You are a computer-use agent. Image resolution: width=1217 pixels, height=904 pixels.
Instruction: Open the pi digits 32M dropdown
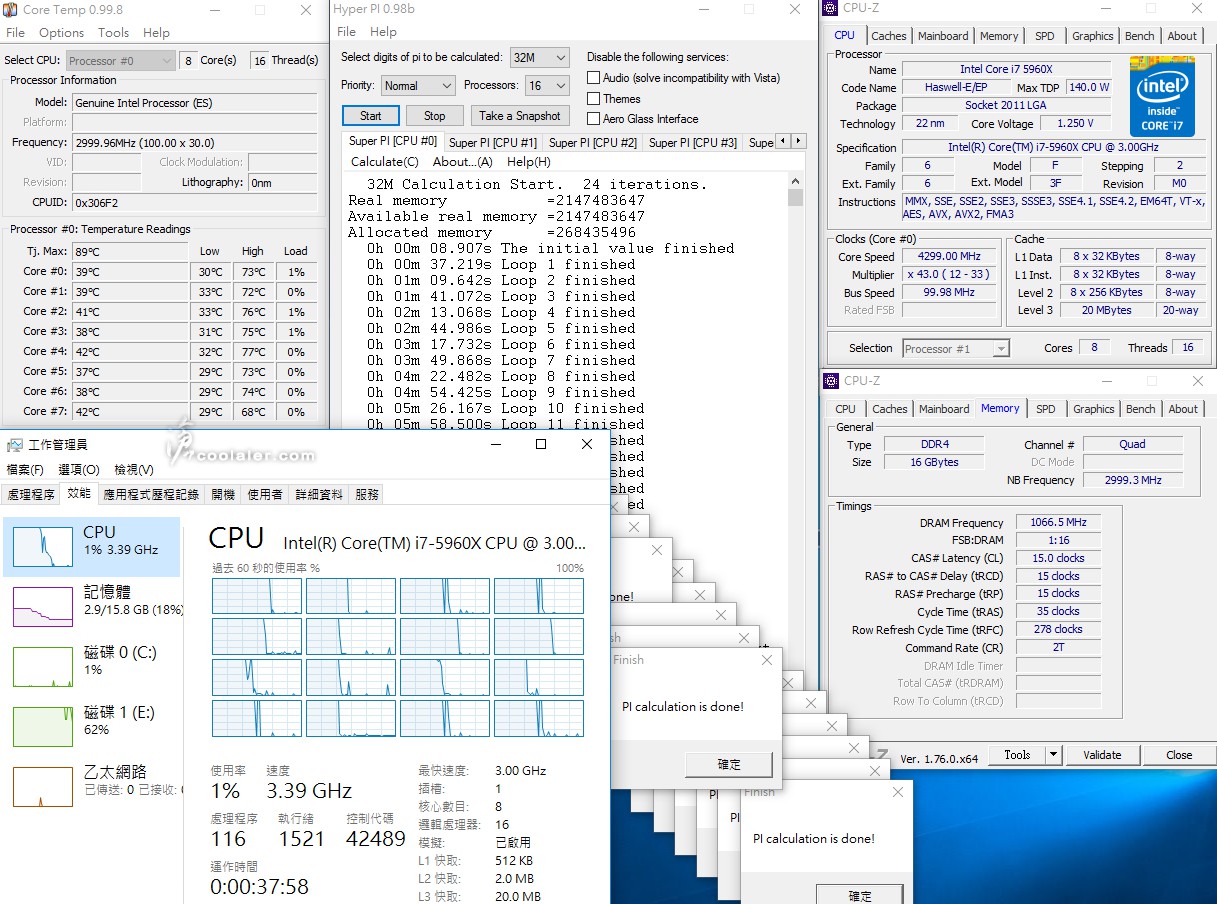pyautogui.click(x=539, y=57)
